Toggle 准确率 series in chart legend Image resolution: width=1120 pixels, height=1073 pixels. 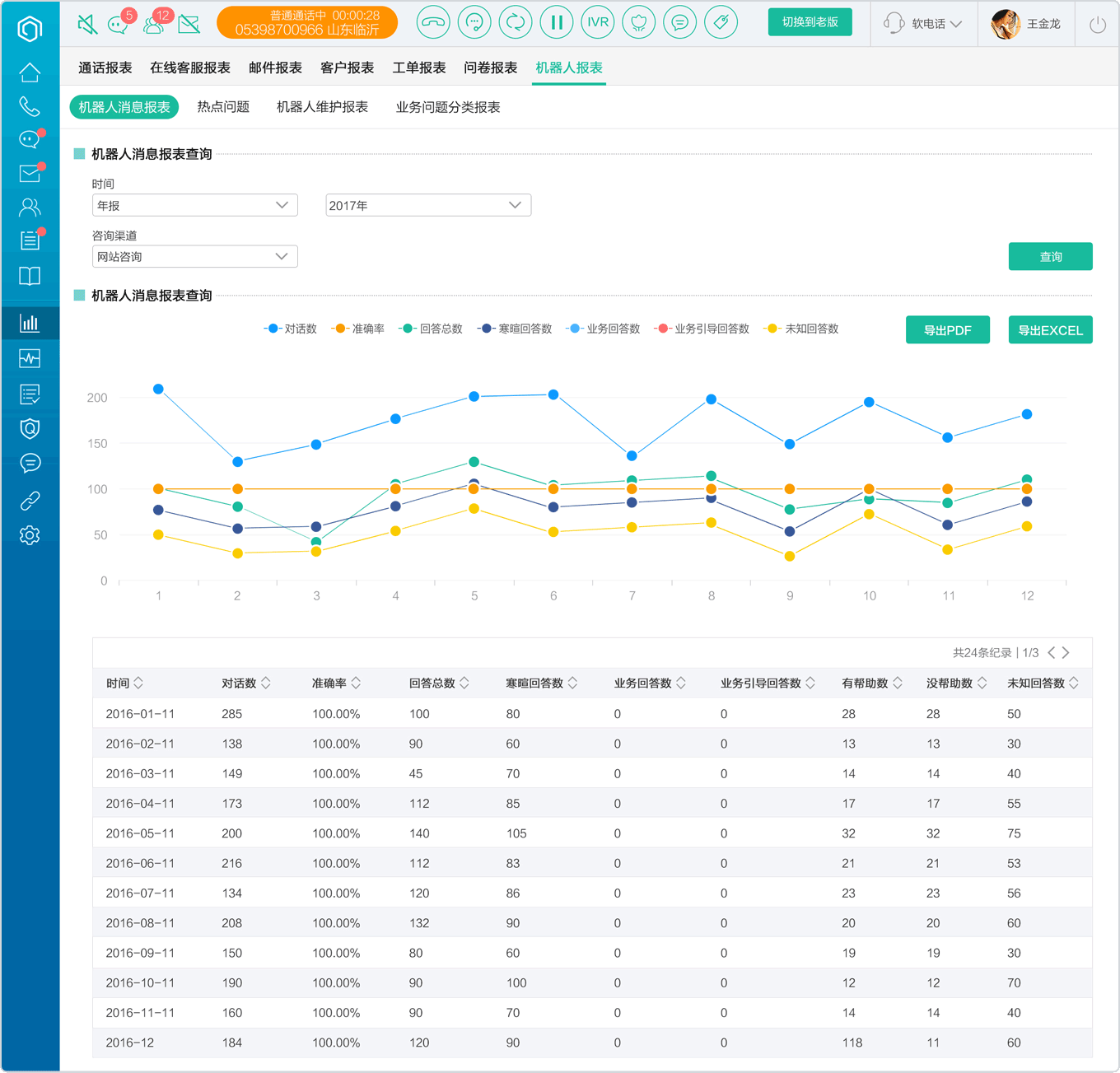point(358,329)
